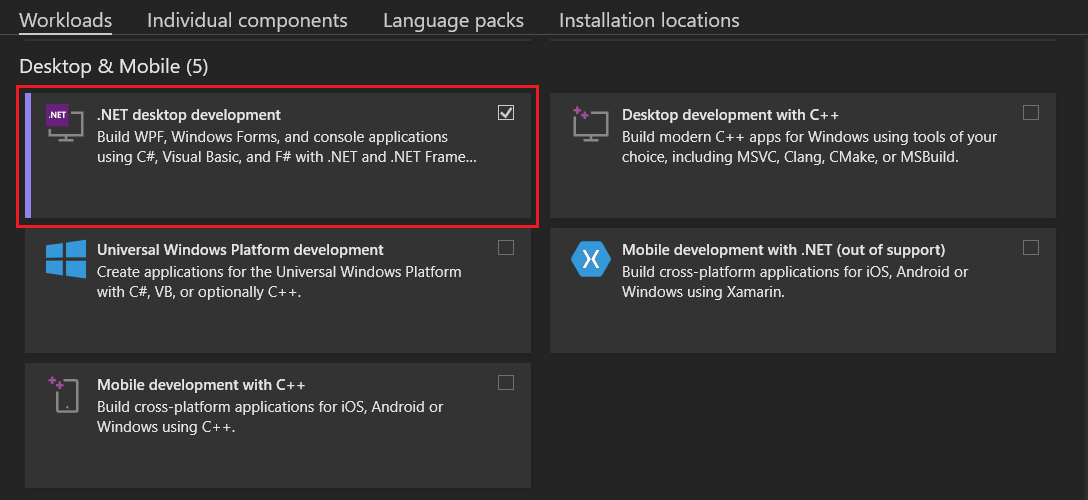Click the ".NET desktop development" title text

pos(189,115)
